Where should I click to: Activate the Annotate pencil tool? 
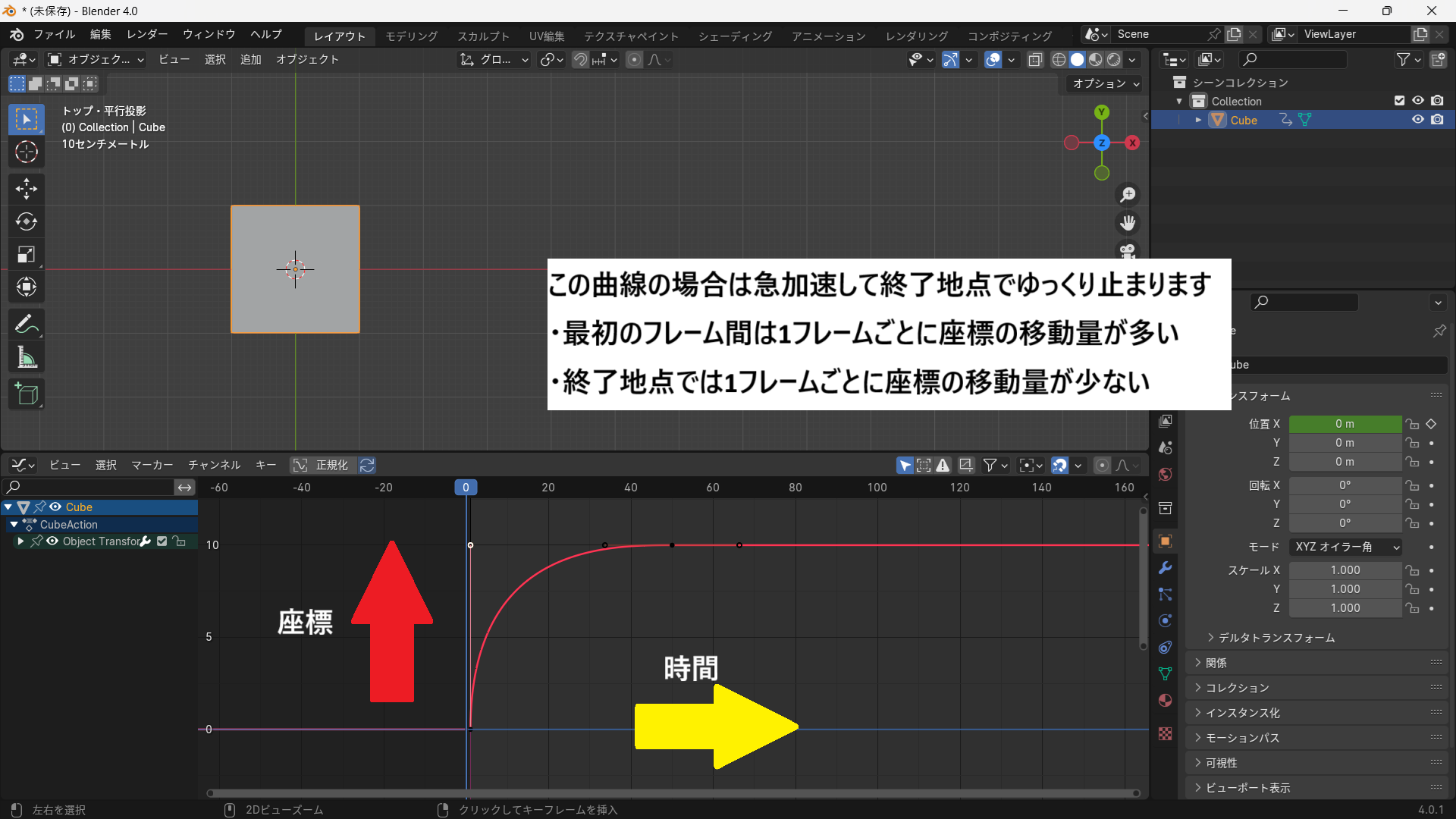(27, 325)
